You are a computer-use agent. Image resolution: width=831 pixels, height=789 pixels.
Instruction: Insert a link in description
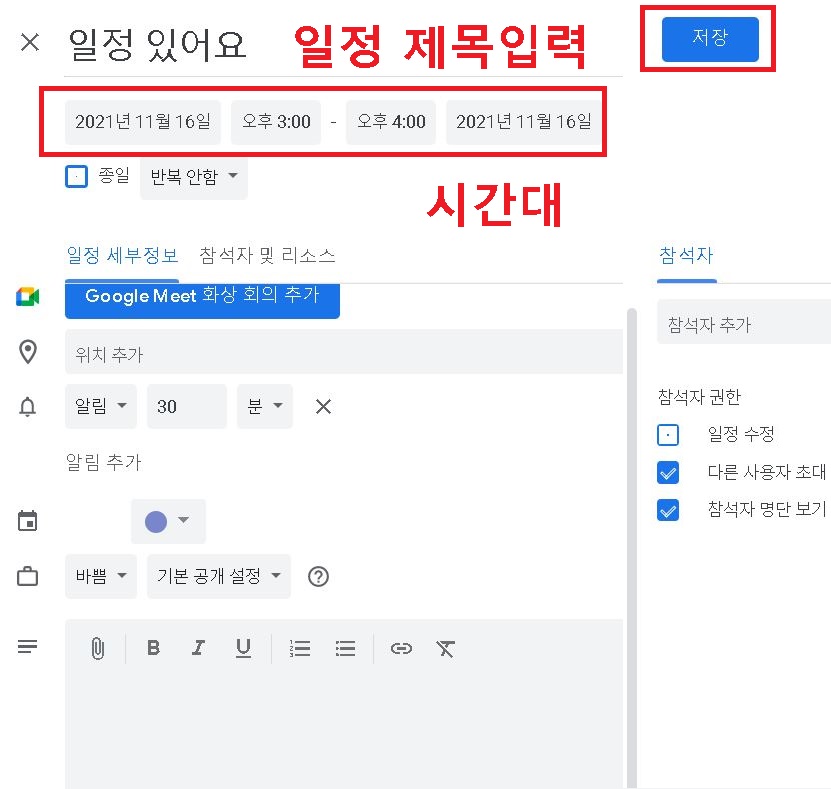coord(401,648)
